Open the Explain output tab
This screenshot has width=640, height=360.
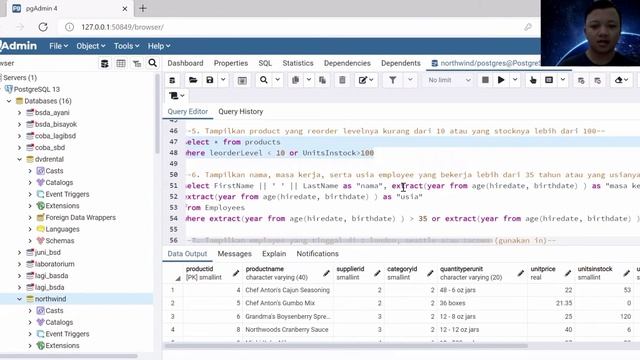[274, 253]
